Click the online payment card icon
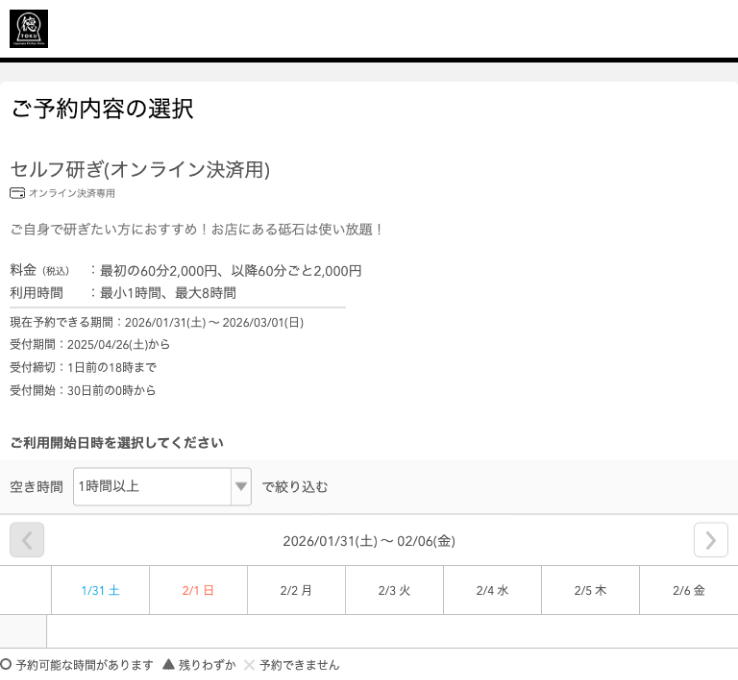 17,193
